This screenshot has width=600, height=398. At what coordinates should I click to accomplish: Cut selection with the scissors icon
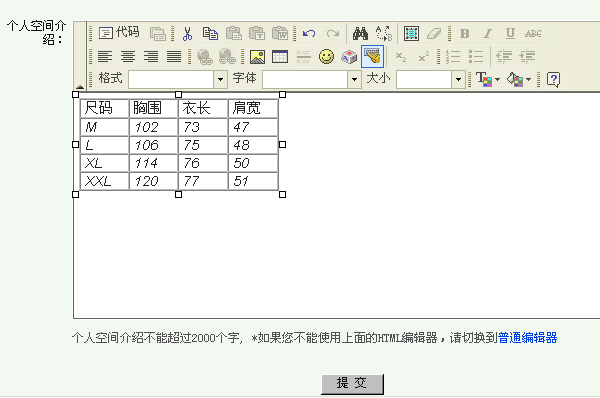point(187,34)
